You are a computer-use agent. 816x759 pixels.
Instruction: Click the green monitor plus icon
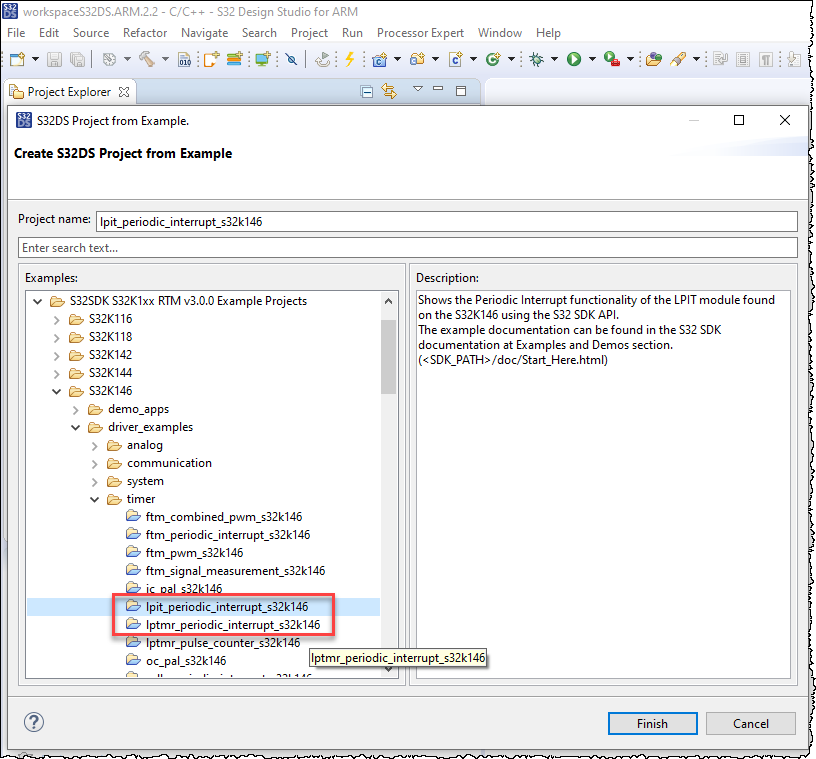click(x=263, y=59)
